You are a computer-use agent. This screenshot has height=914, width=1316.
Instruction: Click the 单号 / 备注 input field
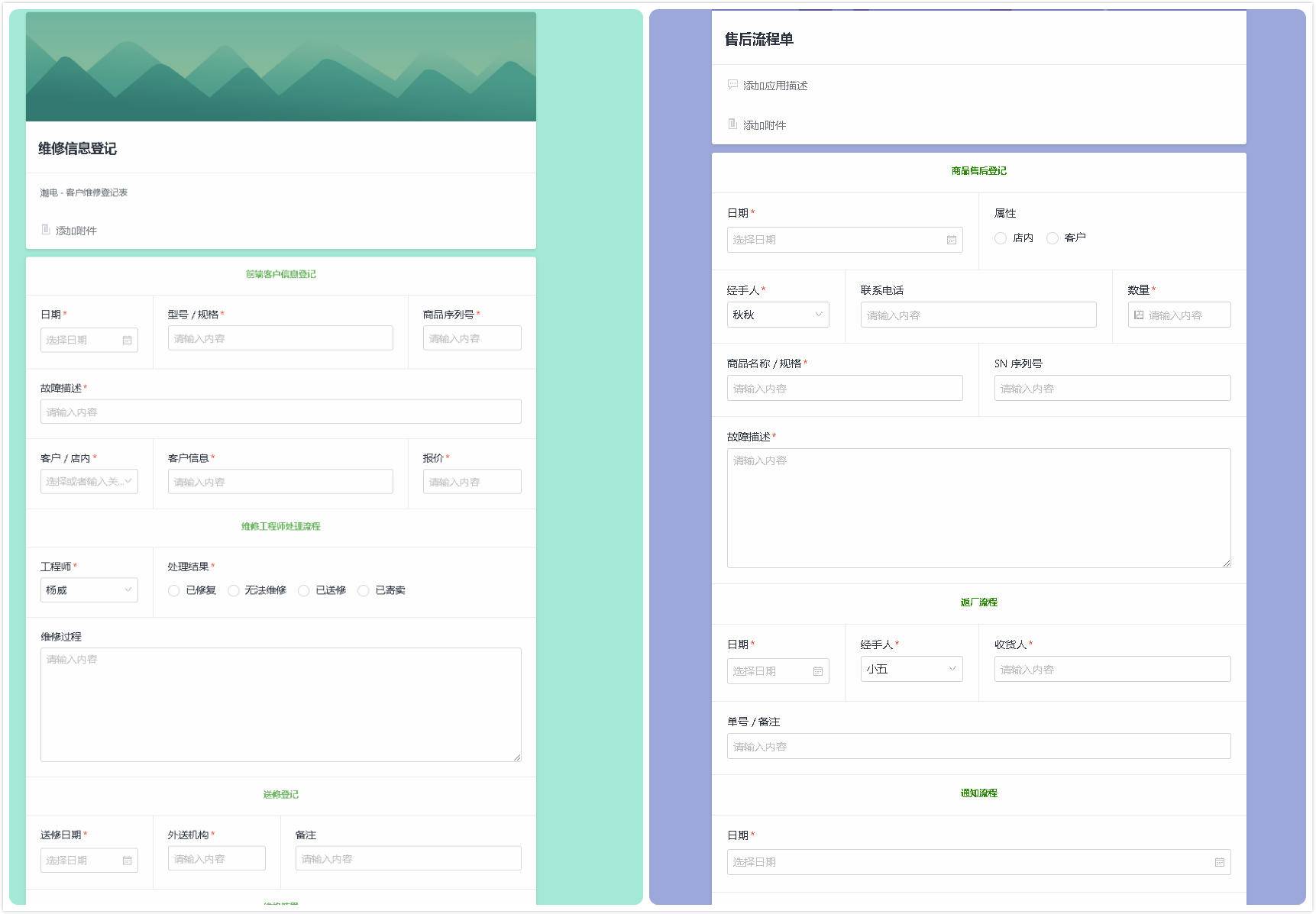tap(978, 746)
